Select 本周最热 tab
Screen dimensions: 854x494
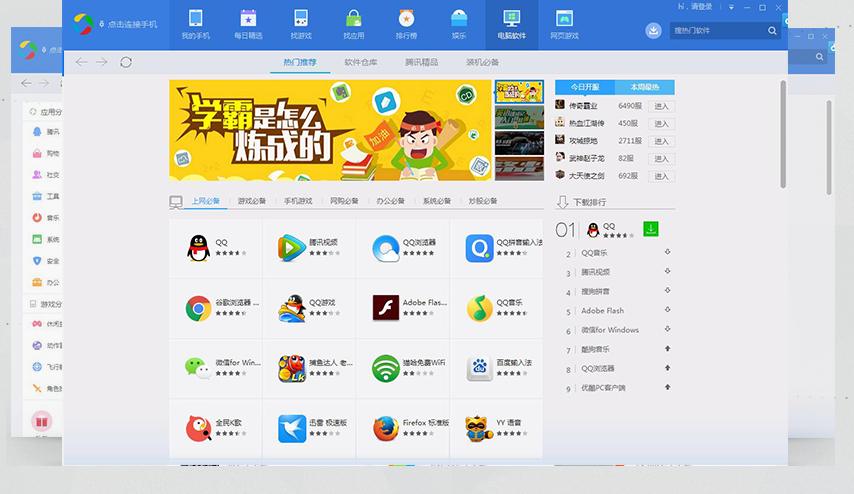coord(645,87)
